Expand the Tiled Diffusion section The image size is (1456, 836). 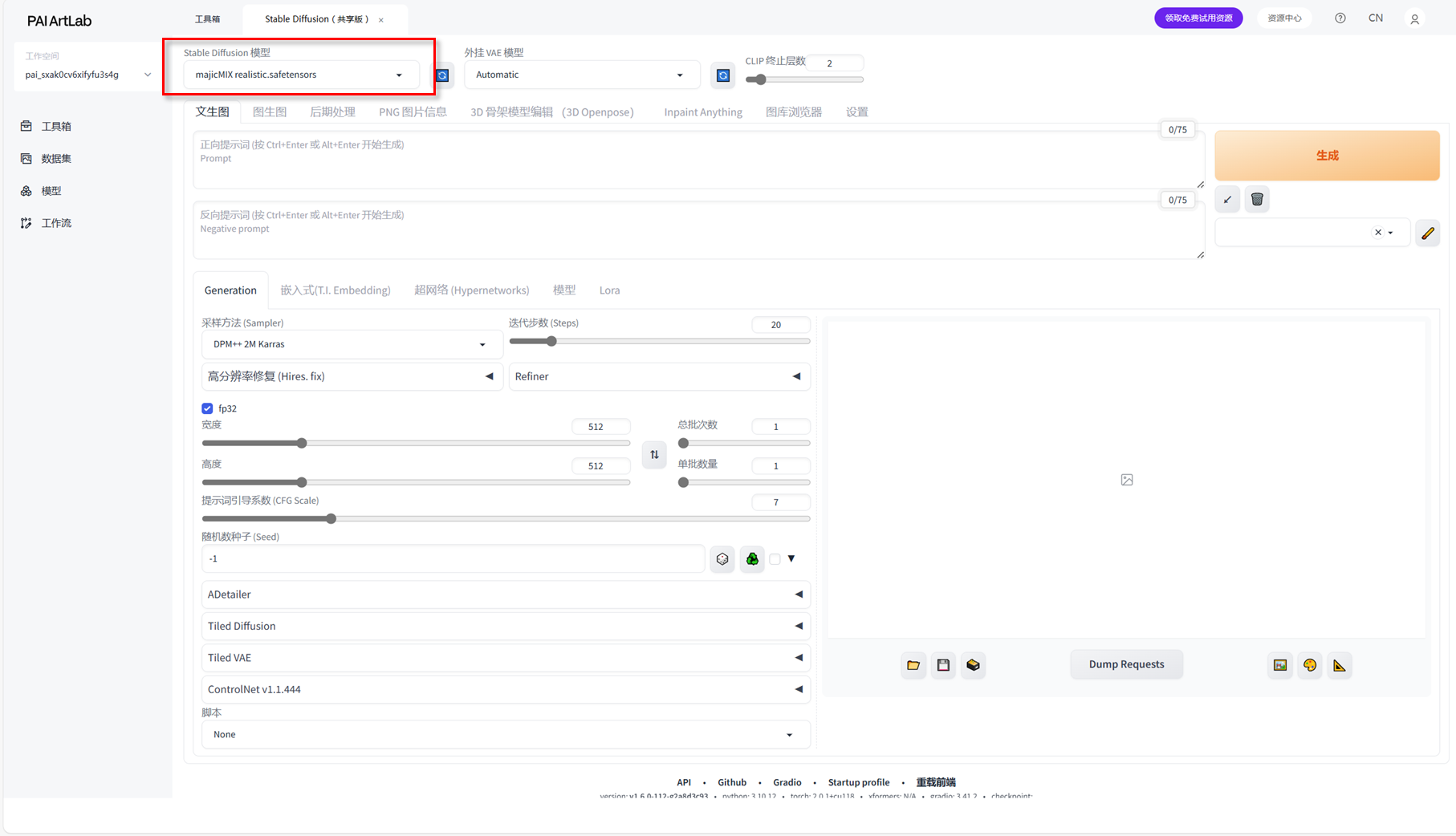pos(506,626)
